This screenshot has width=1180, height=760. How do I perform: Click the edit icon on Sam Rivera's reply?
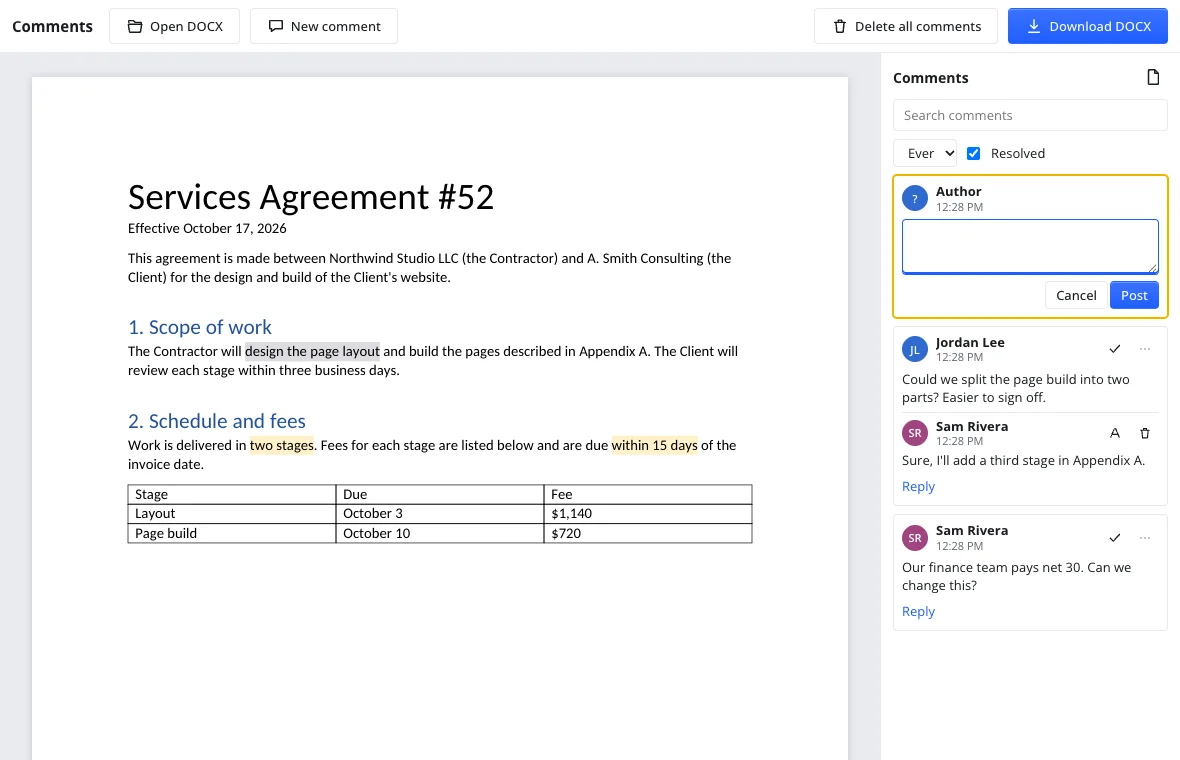click(x=1115, y=433)
